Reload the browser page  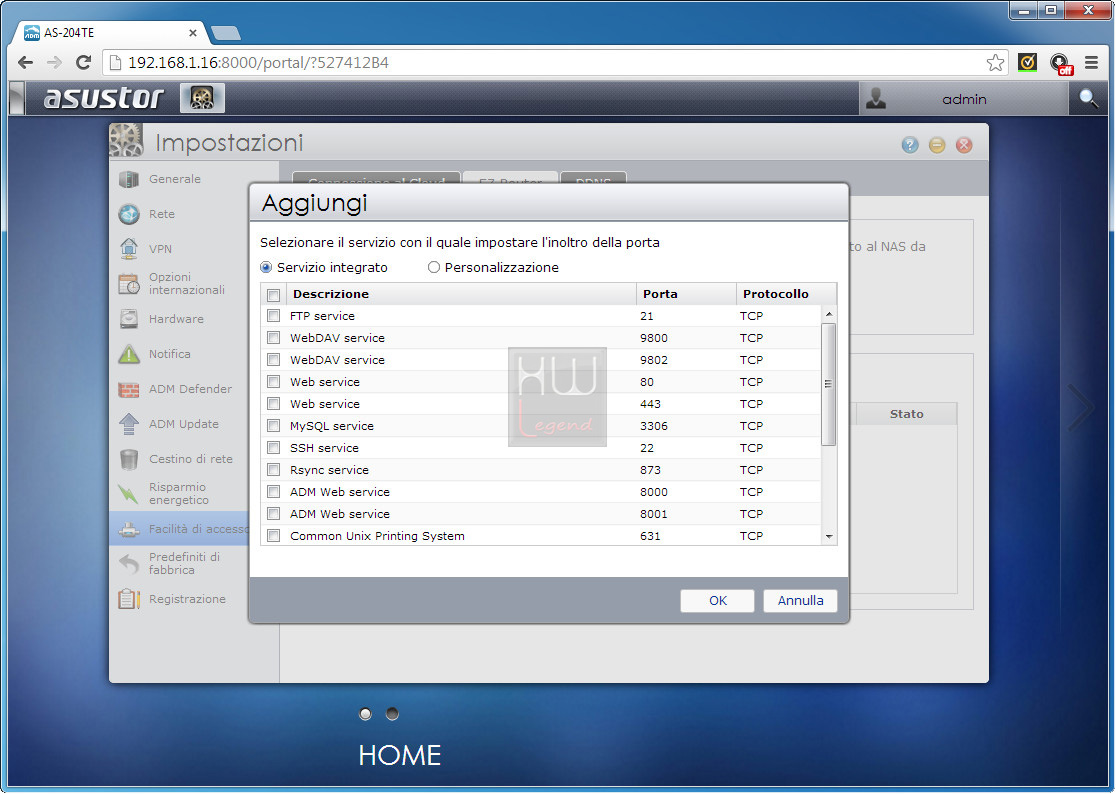pyautogui.click(x=83, y=63)
